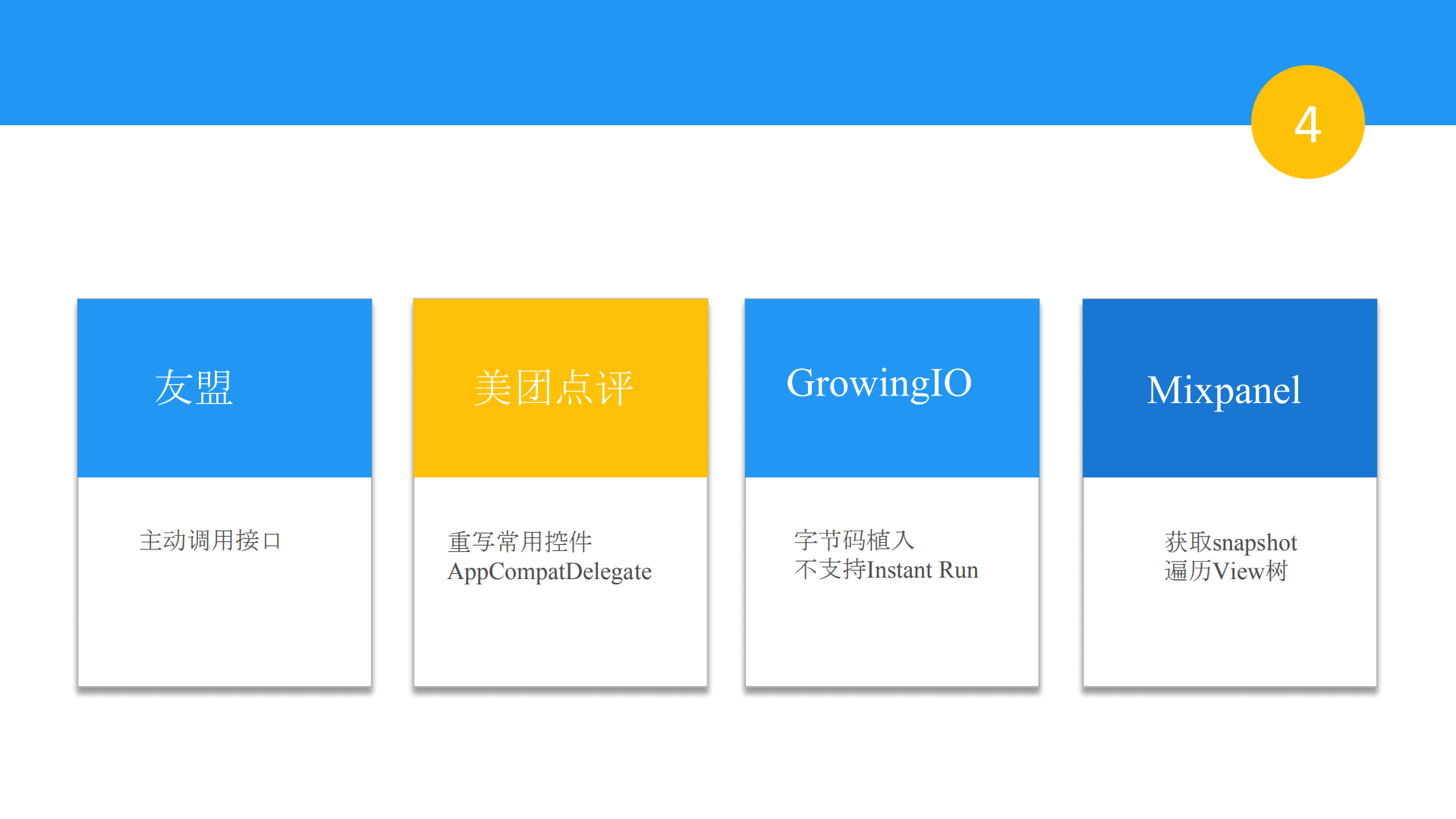Select the GrowingIO card header
Viewport: 1456px width, 819px height.
tap(892, 387)
